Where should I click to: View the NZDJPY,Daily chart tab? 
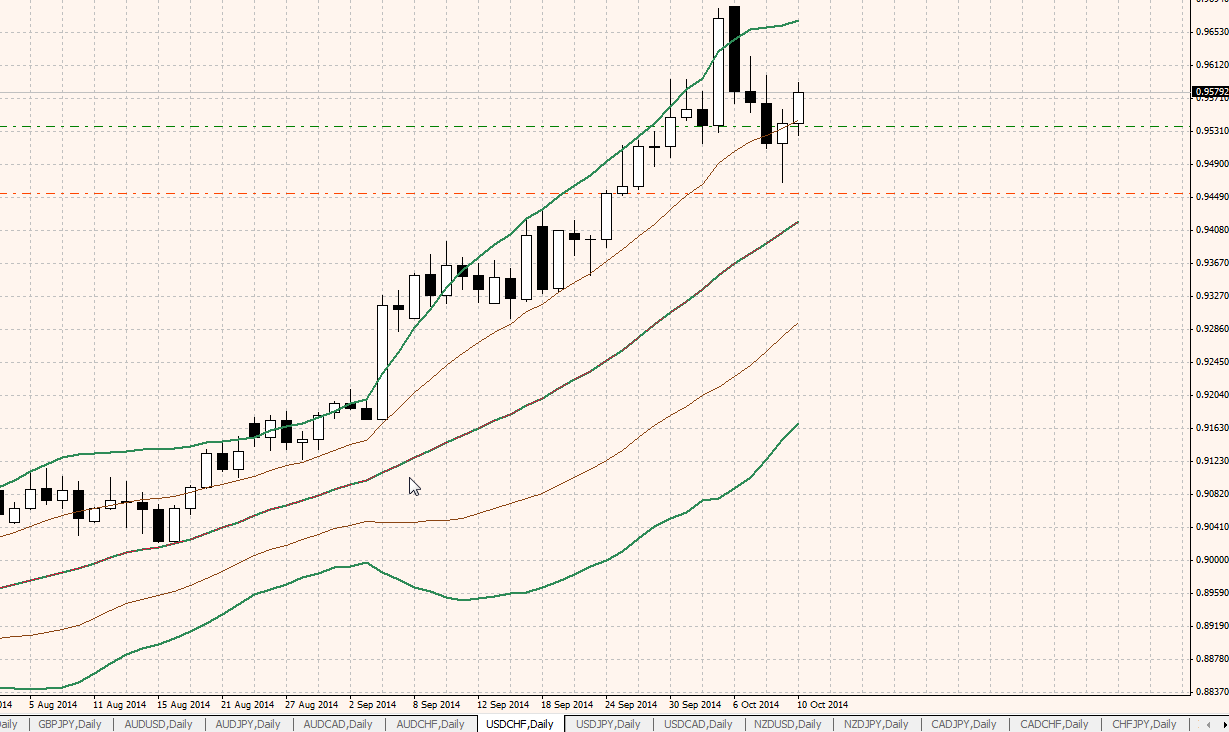[876, 724]
